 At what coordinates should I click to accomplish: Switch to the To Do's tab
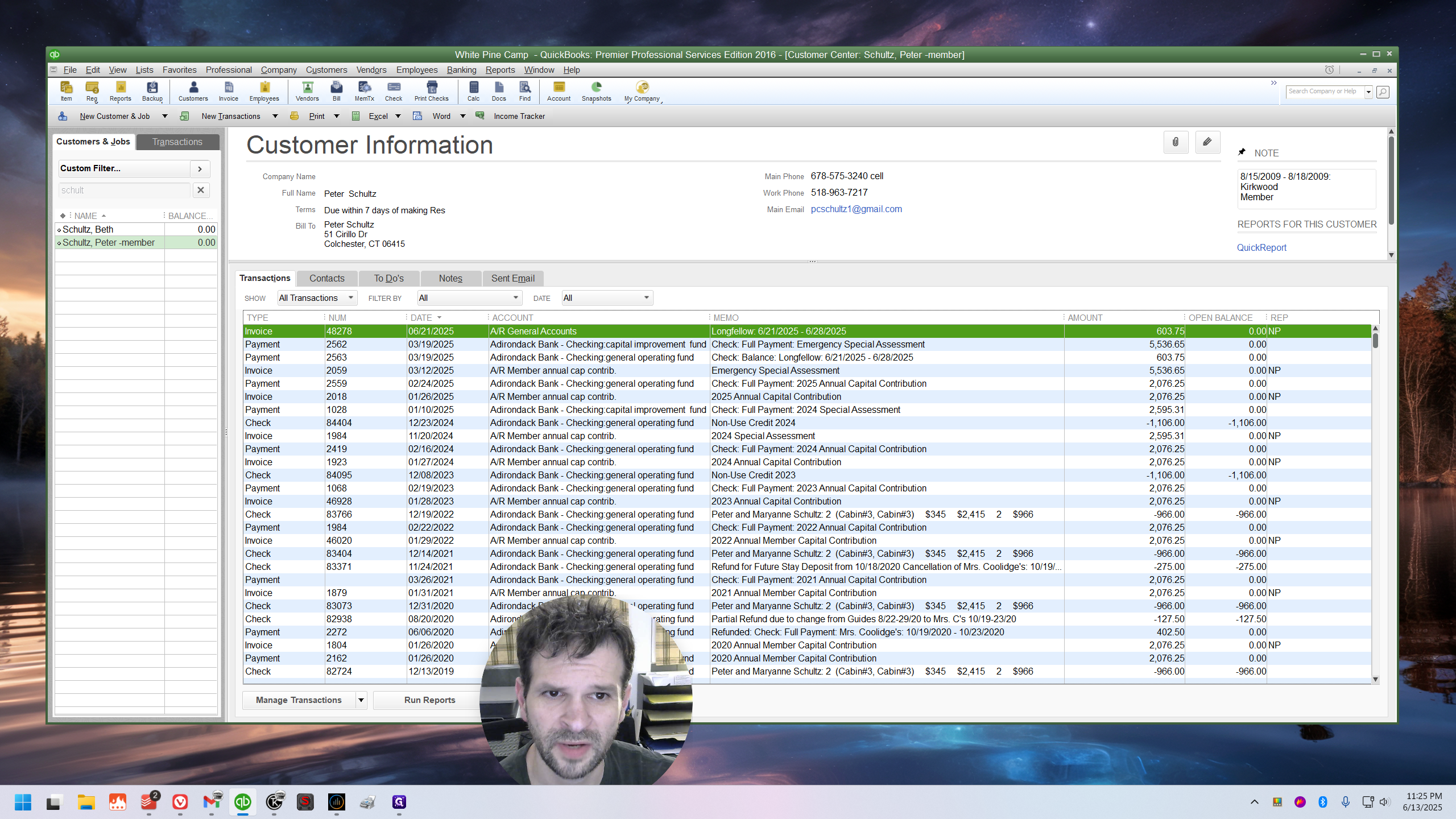pos(389,278)
